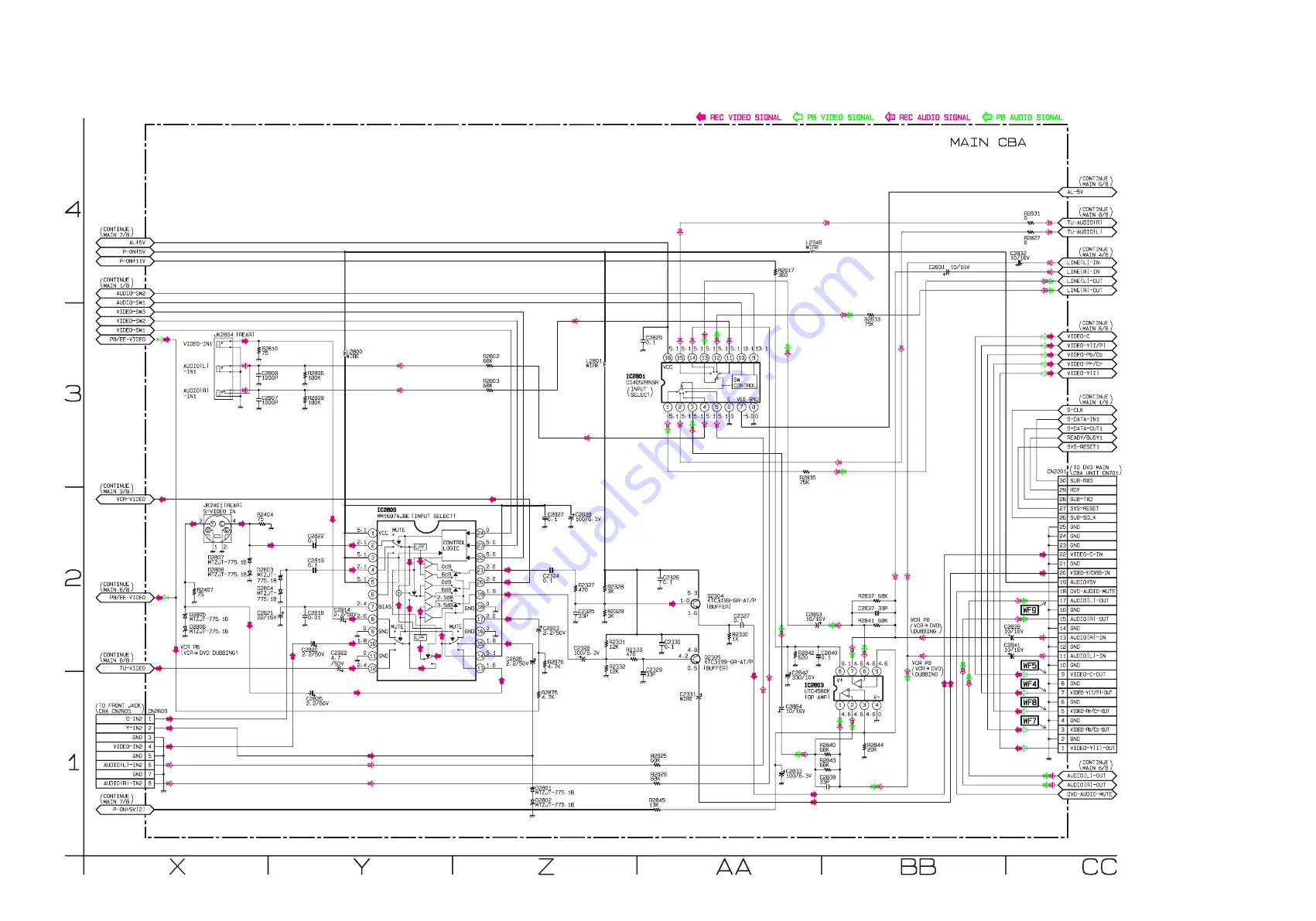Click the READY/BUSY1 signal connector
Screen dimensions: 1316x921
pyautogui.click(x=1087, y=438)
